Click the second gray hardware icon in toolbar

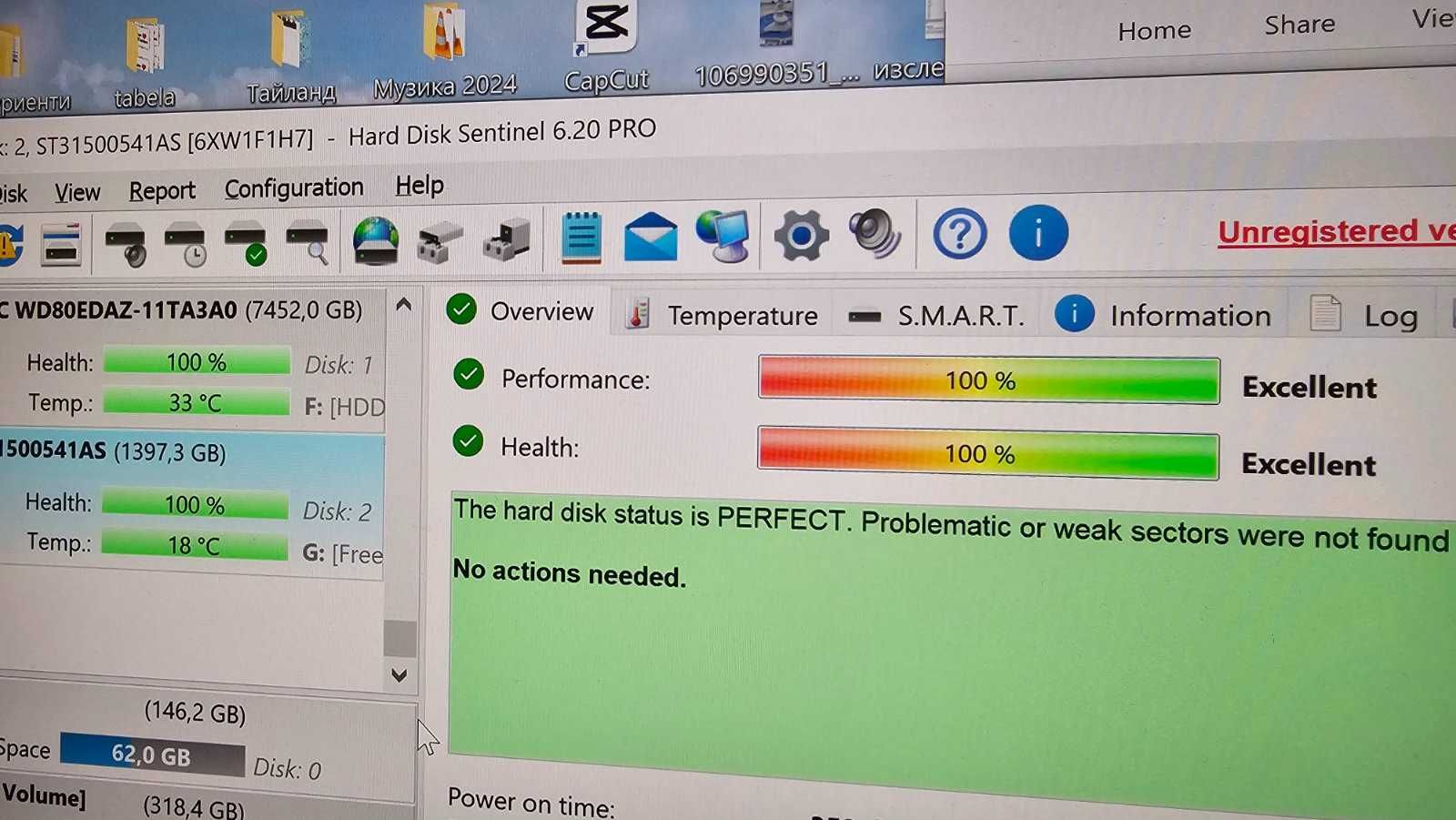coord(507,240)
